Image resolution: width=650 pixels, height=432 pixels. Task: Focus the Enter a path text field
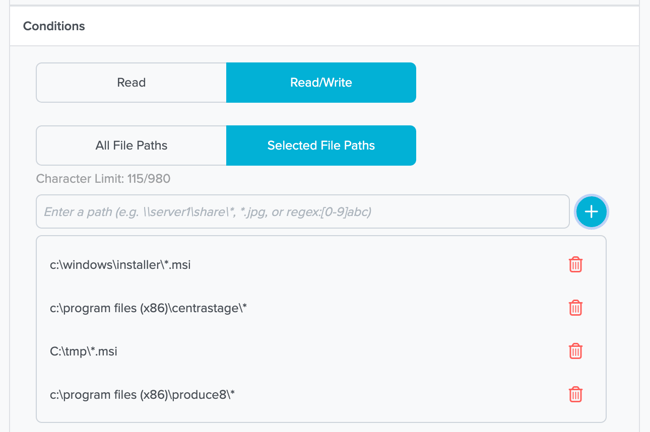click(x=302, y=212)
